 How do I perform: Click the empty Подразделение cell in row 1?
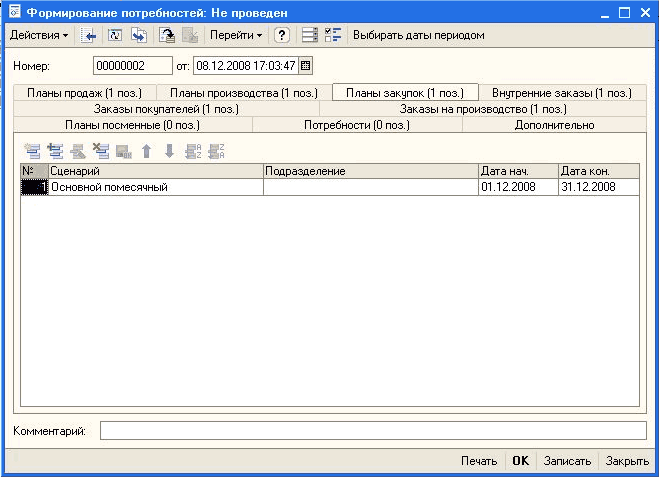click(371, 187)
